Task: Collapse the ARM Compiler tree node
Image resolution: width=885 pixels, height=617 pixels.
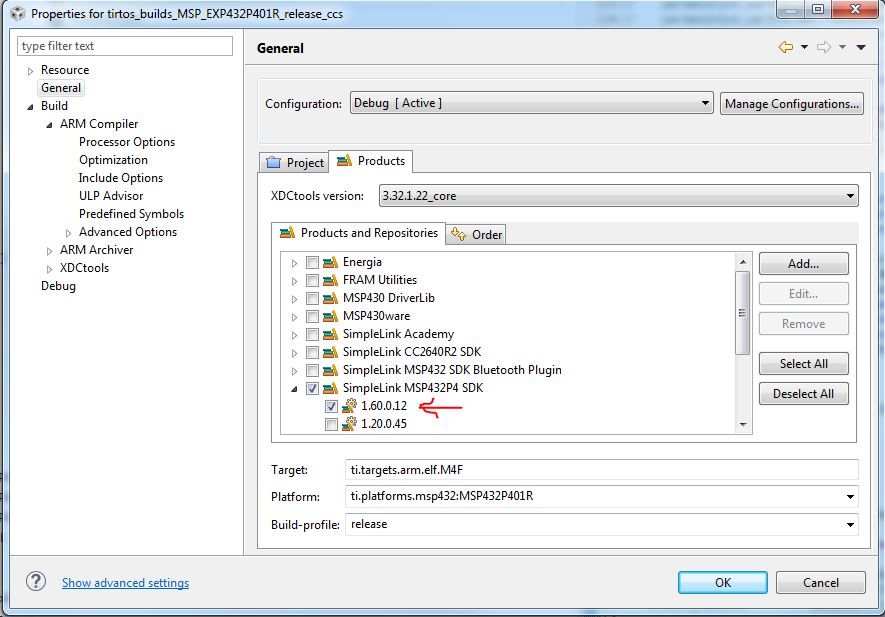Action: click(x=49, y=125)
